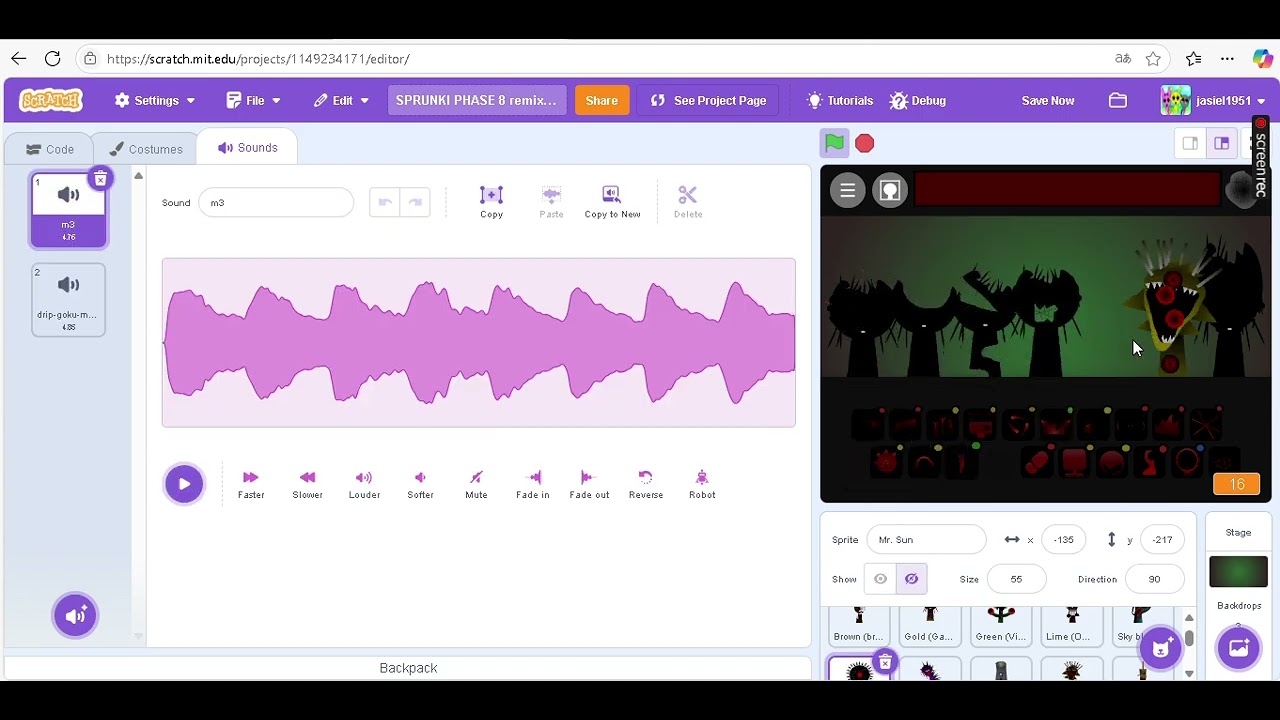This screenshot has height=720, width=1280.
Task: Click the red stop button
Action: point(865,144)
